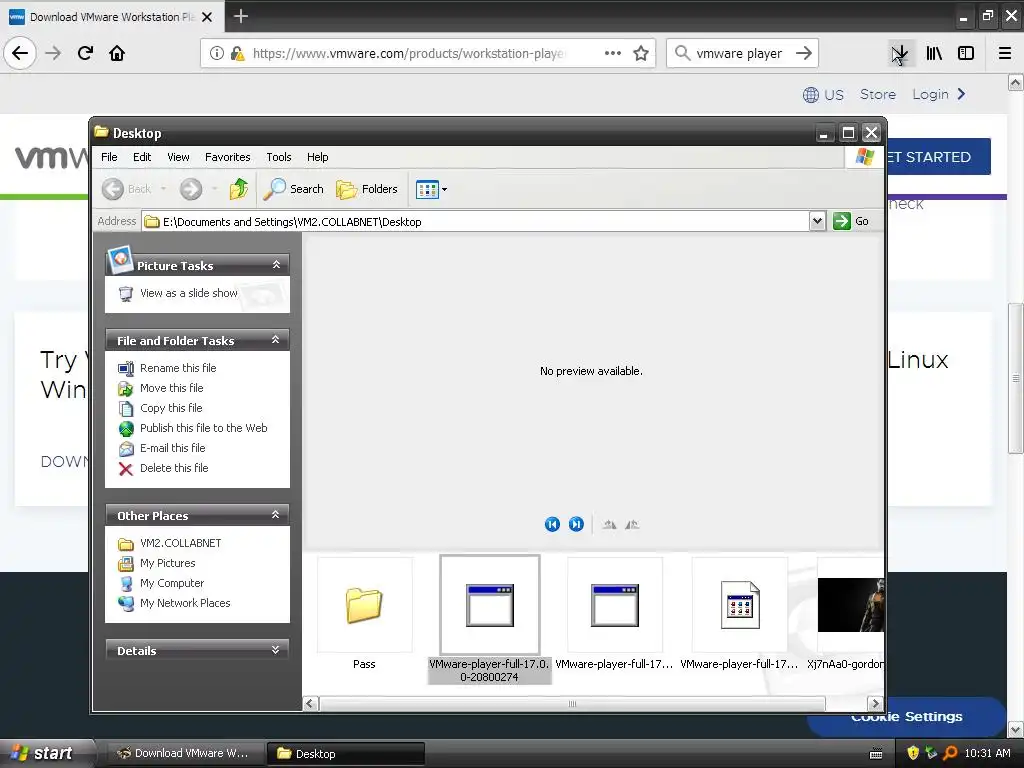
Task: Open the Store link on VMware page
Action: click(x=878, y=94)
